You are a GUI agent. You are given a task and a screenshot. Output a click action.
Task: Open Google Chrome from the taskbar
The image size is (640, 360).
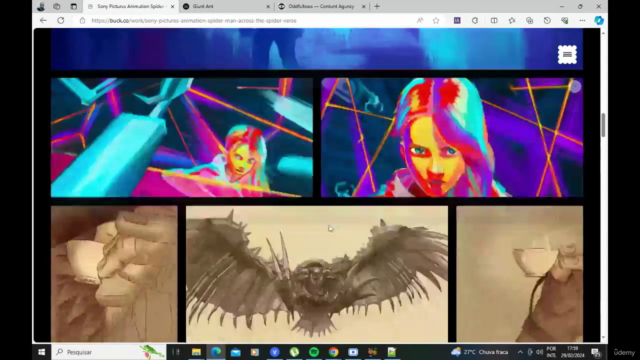tap(333, 352)
